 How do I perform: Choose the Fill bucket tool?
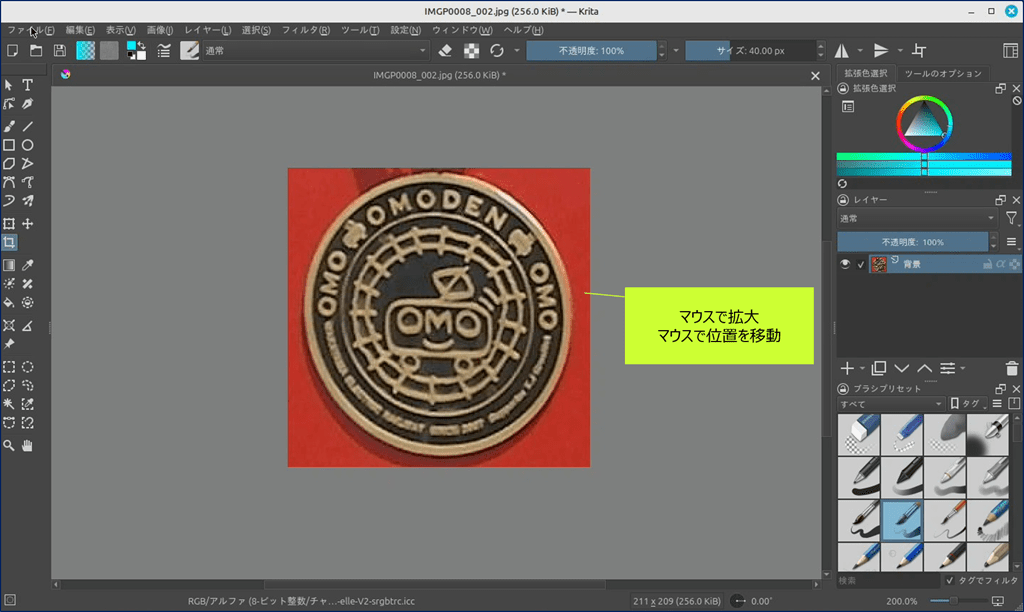[9, 302]
